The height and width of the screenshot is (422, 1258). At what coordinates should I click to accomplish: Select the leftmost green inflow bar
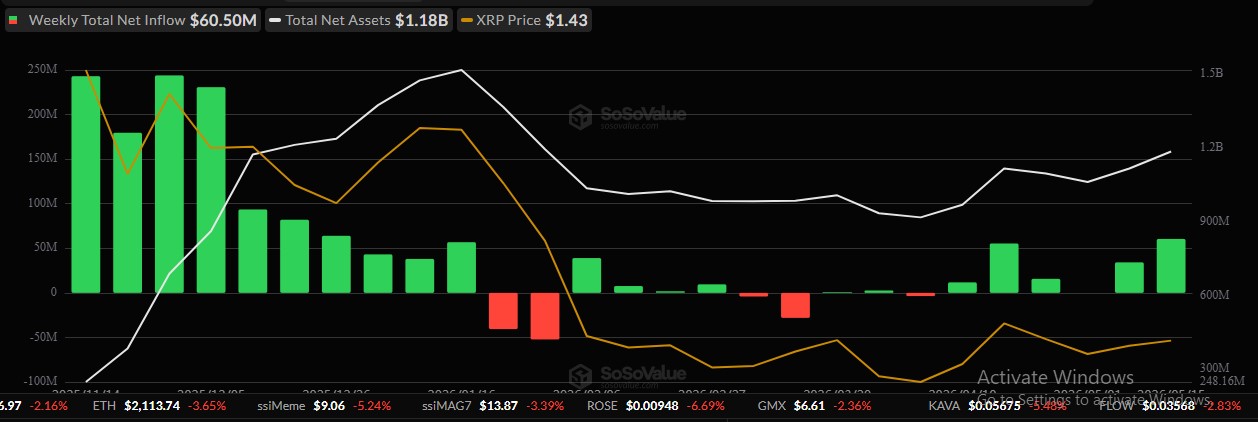tap(86, 184)
